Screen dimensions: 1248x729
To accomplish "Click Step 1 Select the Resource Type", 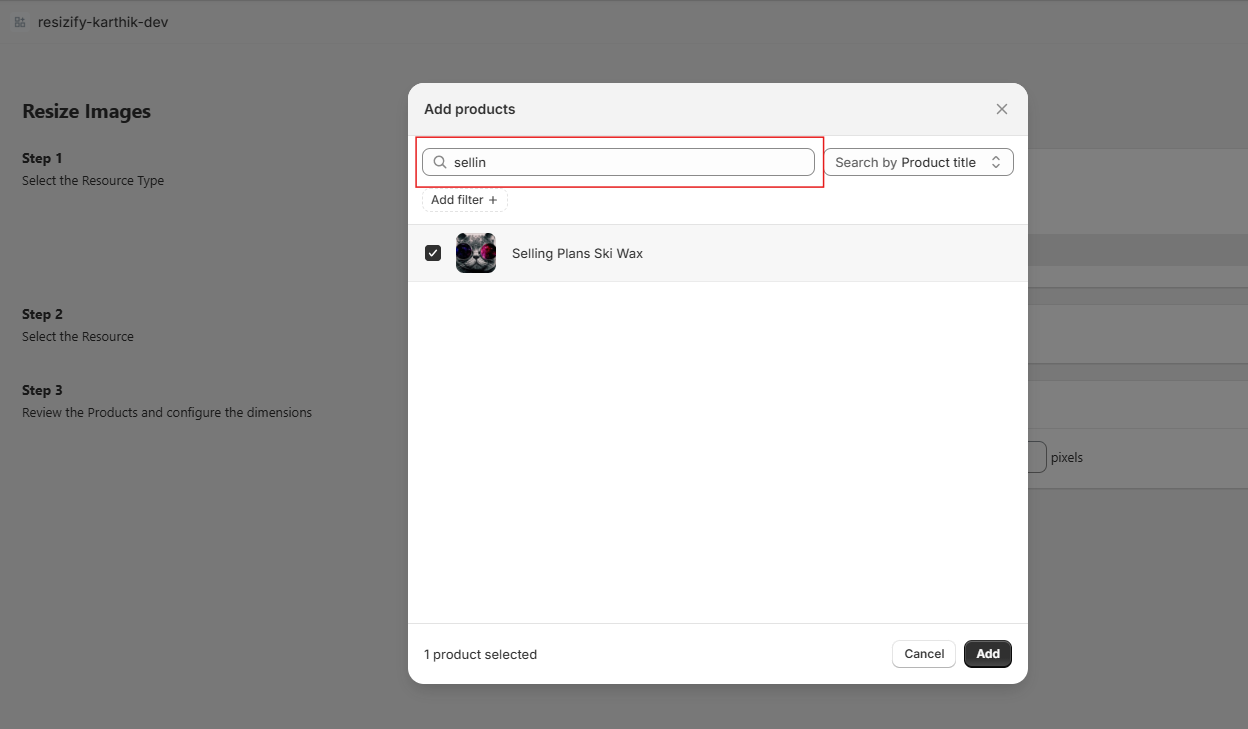I will click(x=92, y=169).
